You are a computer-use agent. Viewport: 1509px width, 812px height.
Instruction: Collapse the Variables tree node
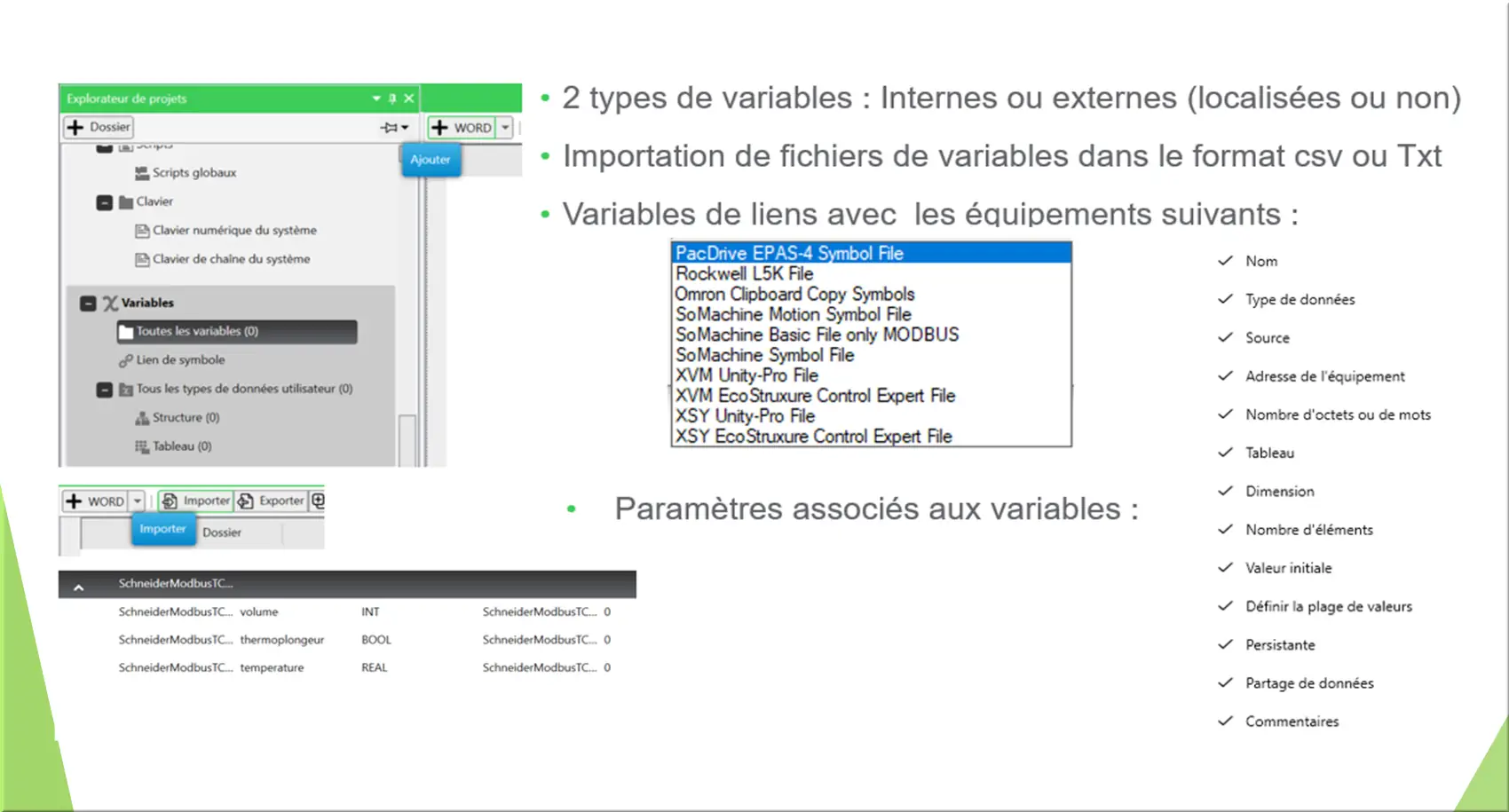tap(88, 304)
